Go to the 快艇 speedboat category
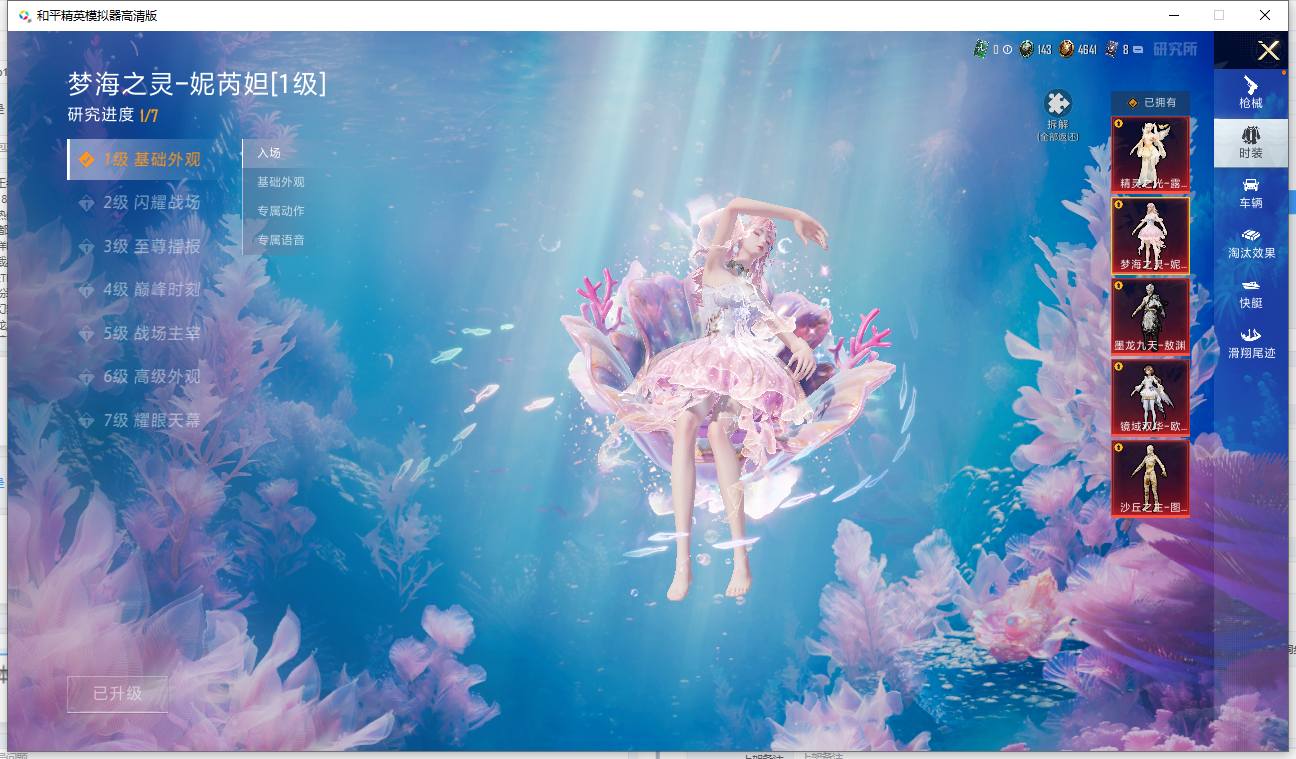This screenshot has height=759, width=1296. coord(1251,293)
